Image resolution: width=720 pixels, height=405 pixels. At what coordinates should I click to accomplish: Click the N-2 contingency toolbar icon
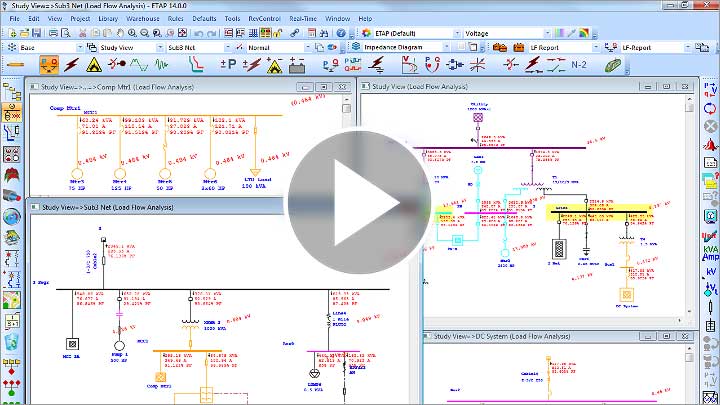[578, 64]
